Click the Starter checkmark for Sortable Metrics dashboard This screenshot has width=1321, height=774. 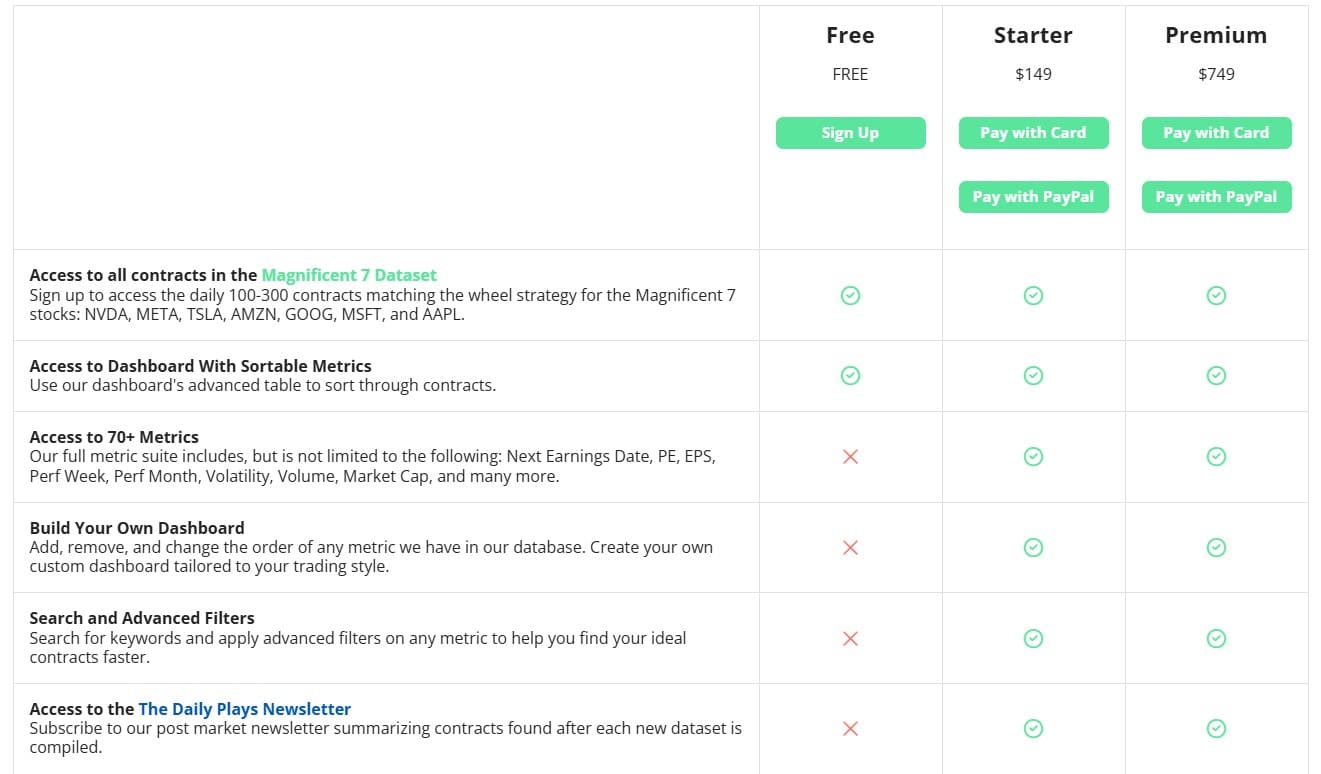click(1033, 375)
